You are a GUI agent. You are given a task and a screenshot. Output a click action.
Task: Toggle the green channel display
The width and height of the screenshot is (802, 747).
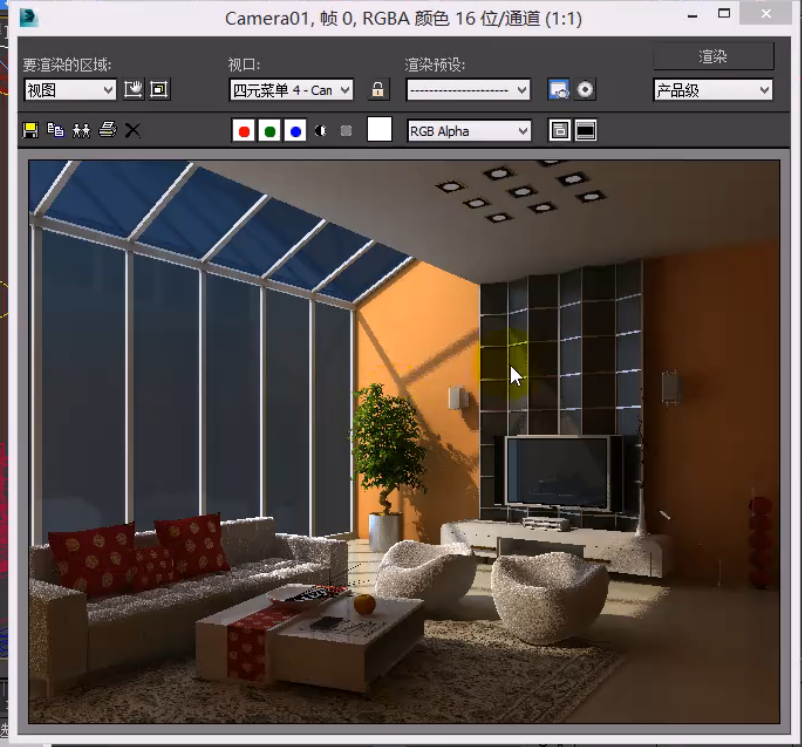(269, 131)
